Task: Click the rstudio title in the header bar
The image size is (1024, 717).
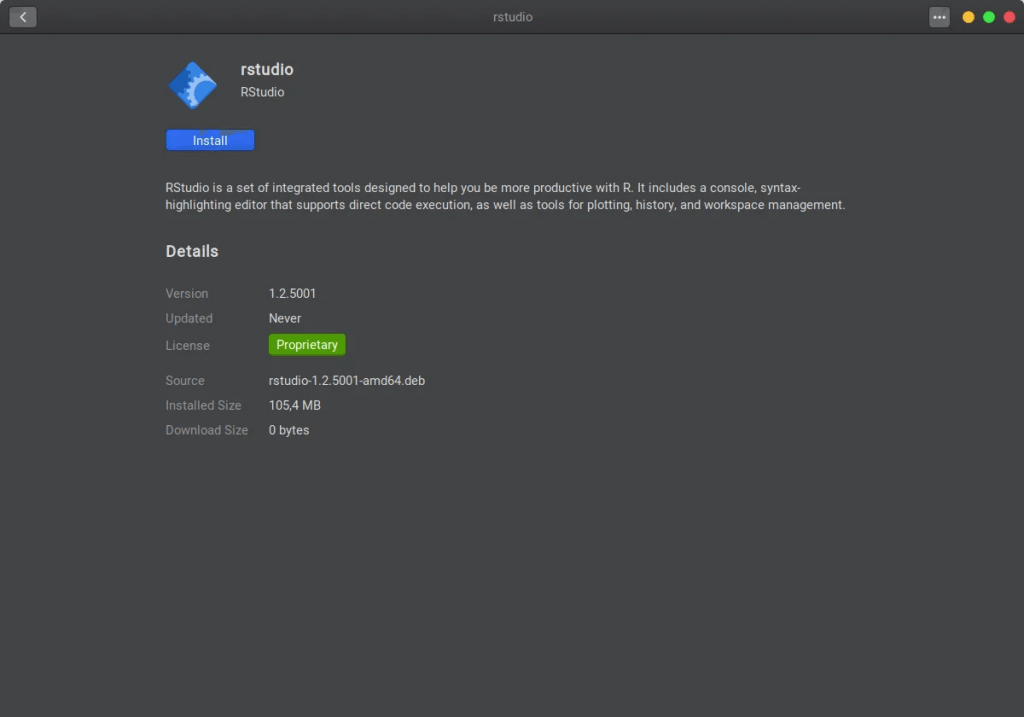Action: coord(513,17)
